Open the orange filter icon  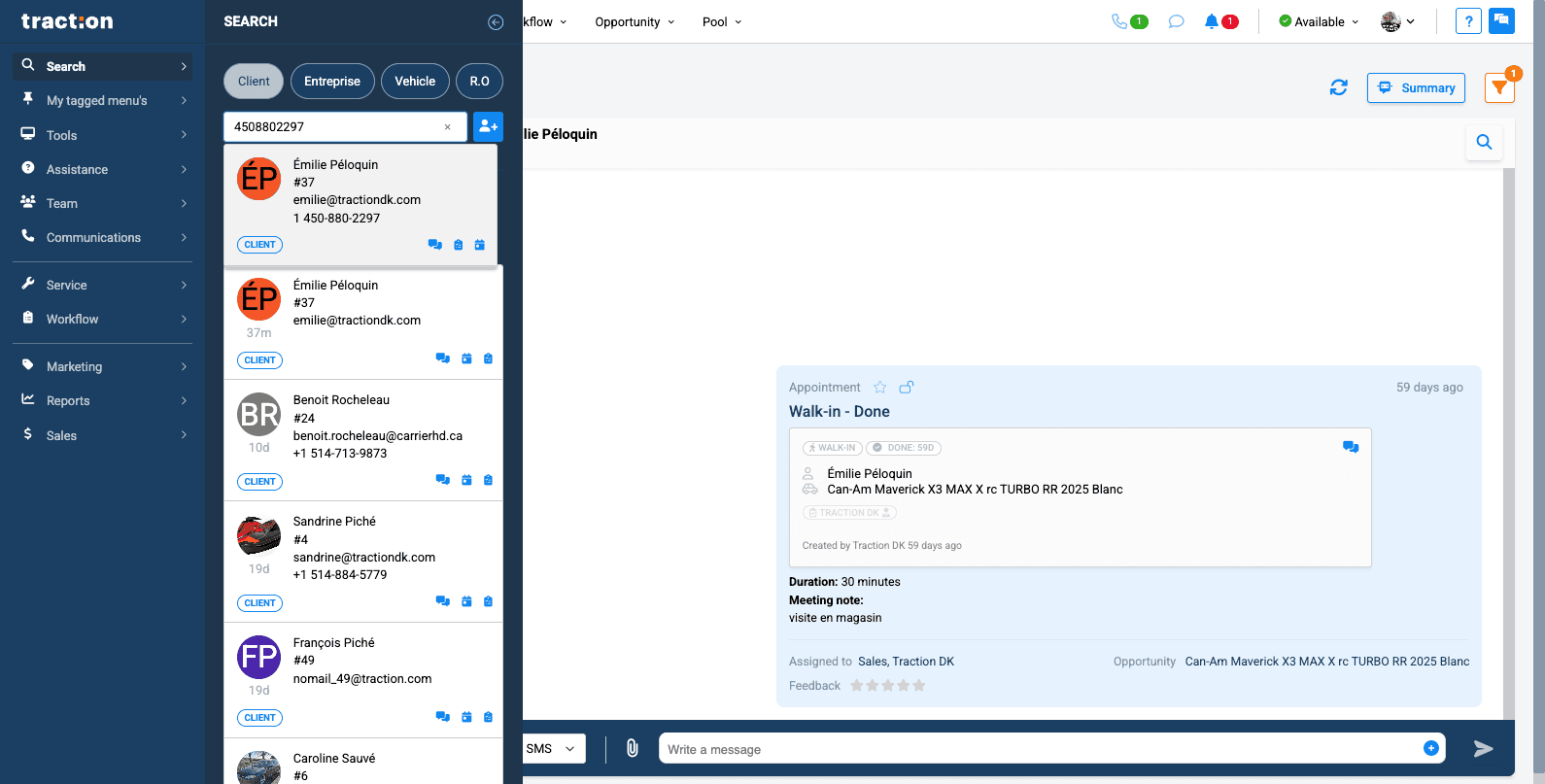click(x=1499, y=88)
